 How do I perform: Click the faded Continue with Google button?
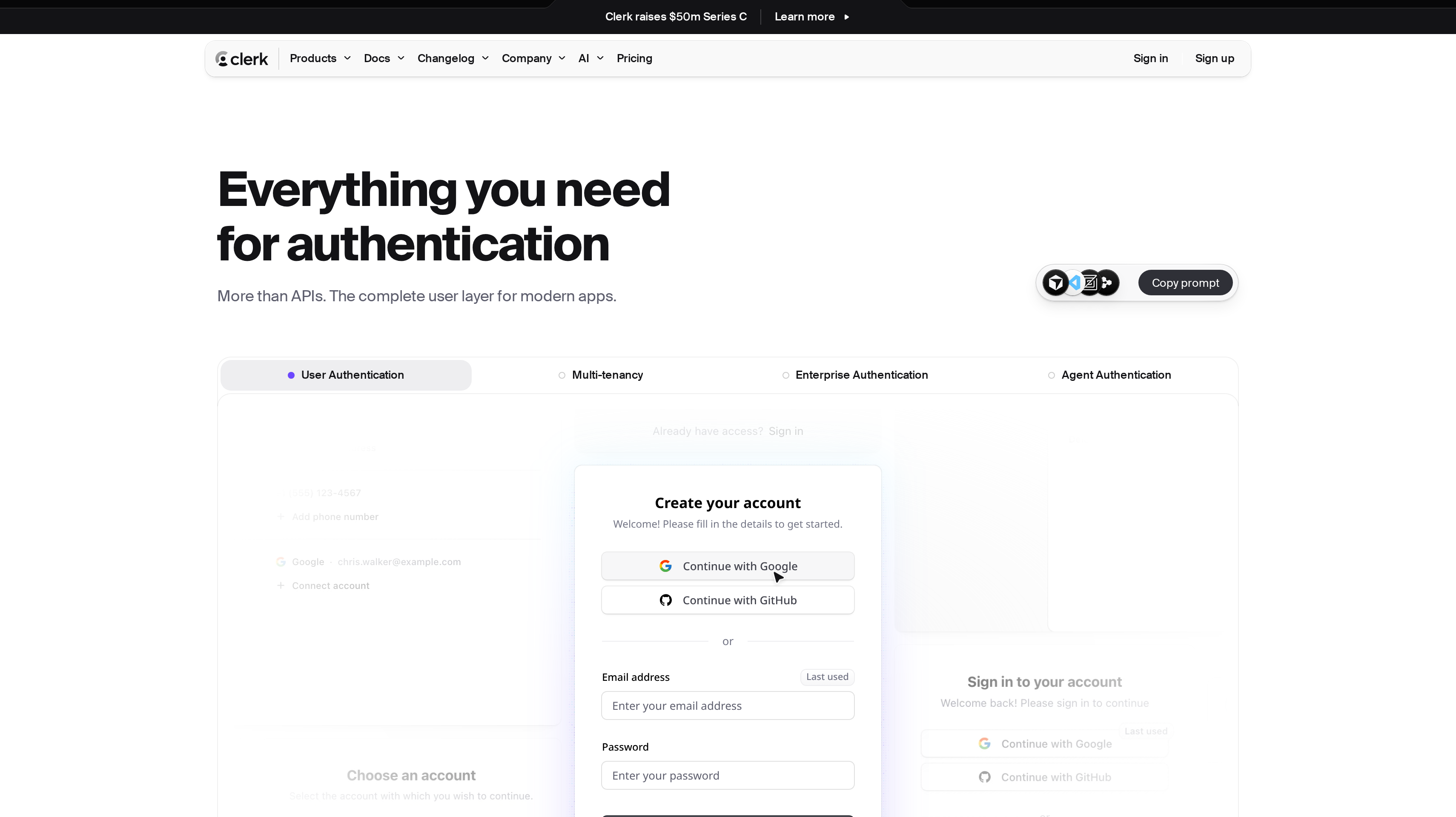(x=1044, y=743)
